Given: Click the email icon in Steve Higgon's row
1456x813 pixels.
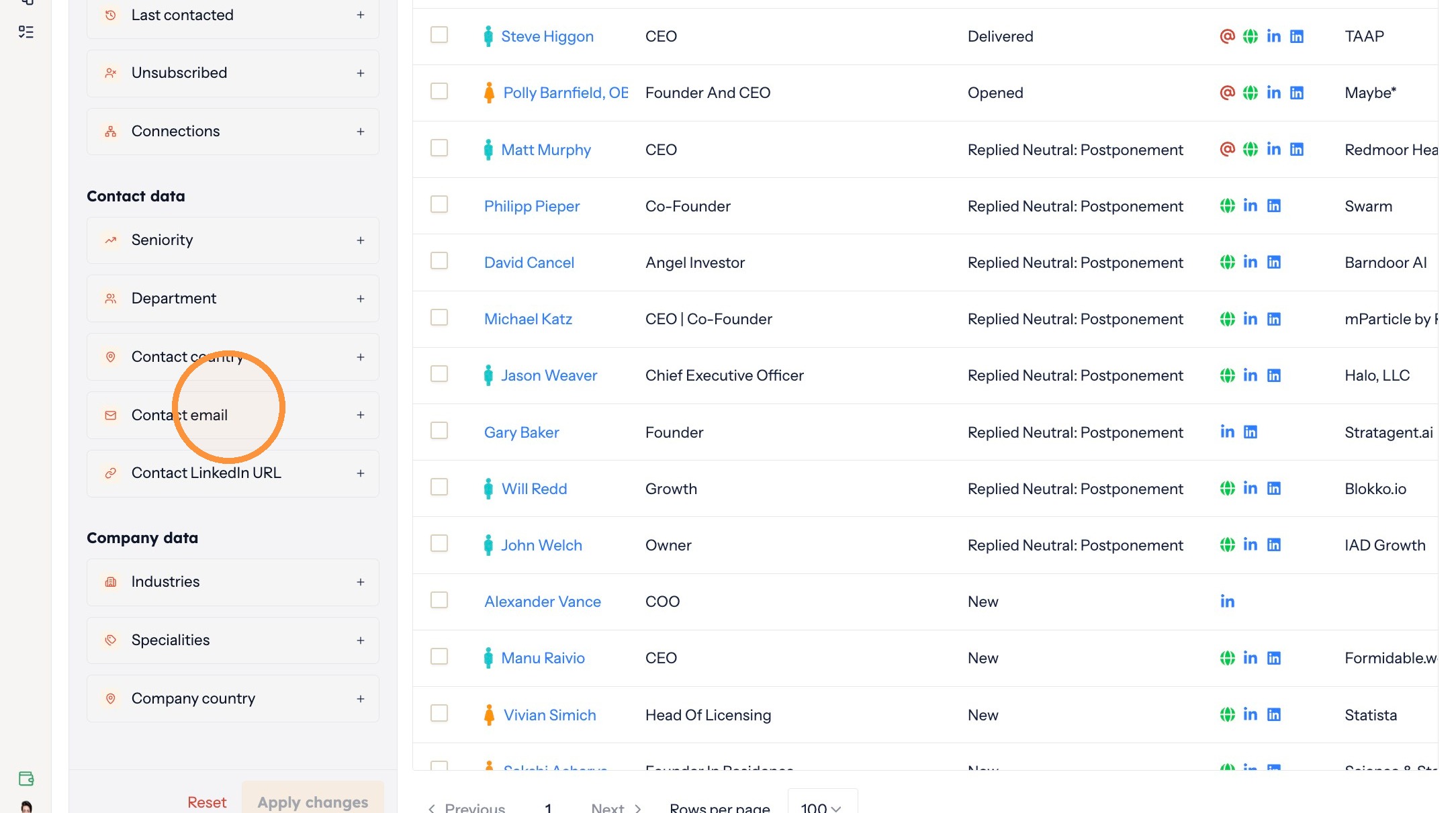Looking at the screenshot, I should pos(1227,36).
